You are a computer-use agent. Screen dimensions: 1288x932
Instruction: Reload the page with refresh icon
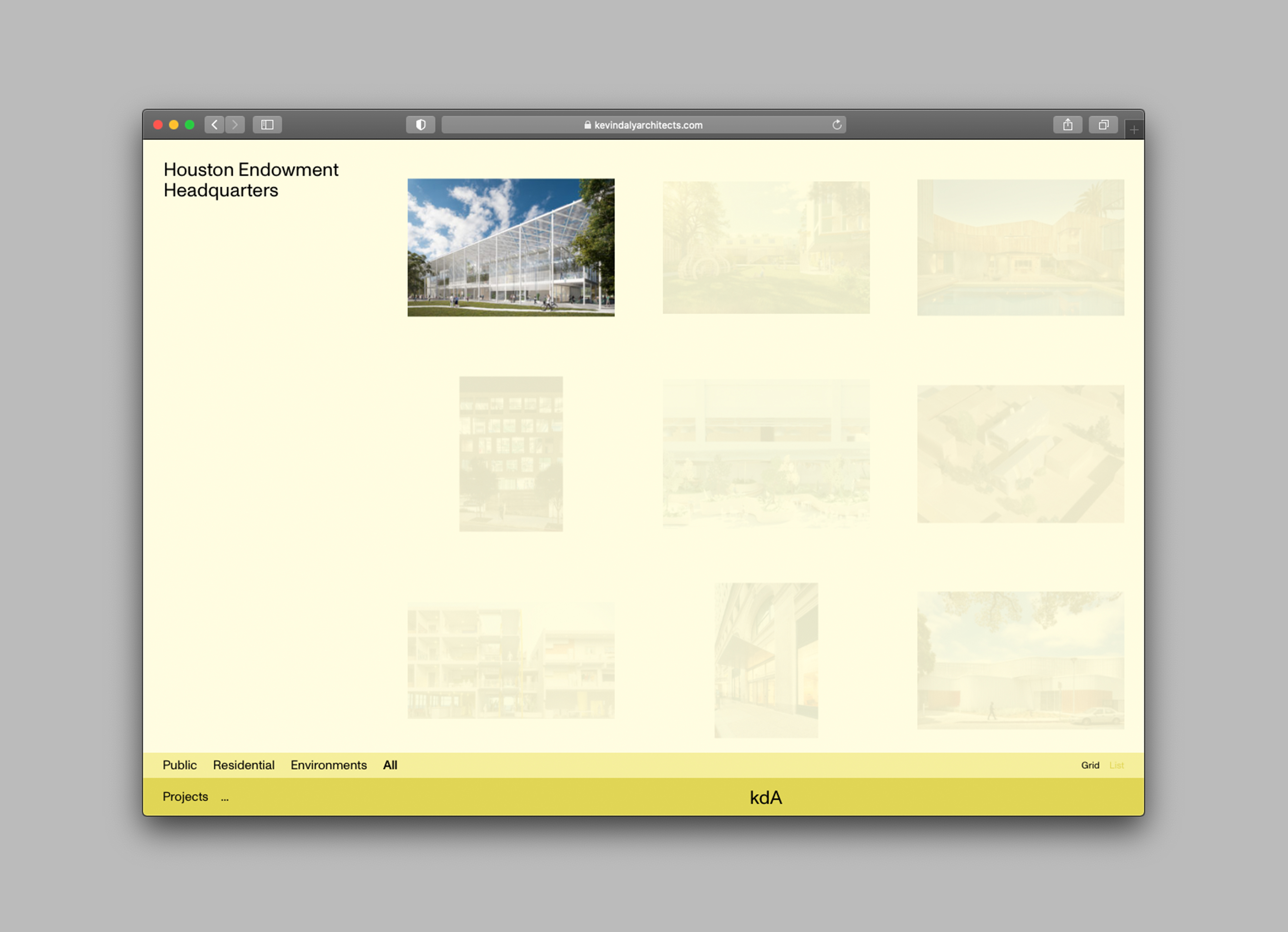[x=837, y=124]
